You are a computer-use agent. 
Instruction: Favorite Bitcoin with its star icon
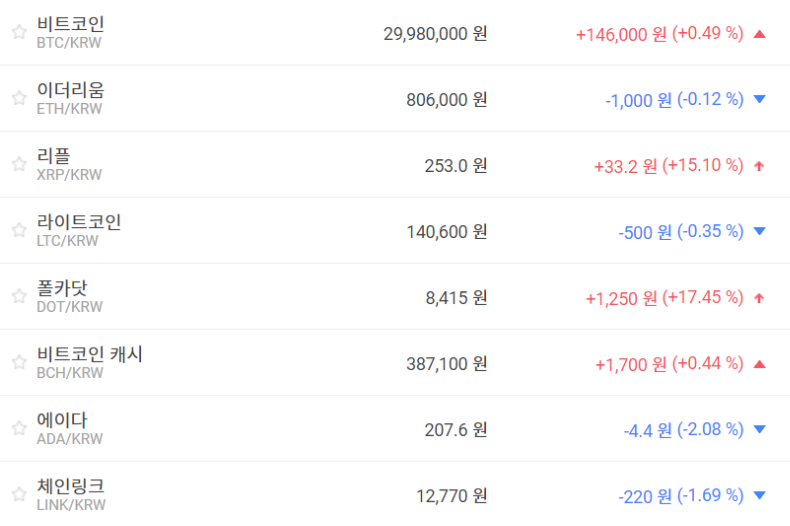(x=19, y=32)
